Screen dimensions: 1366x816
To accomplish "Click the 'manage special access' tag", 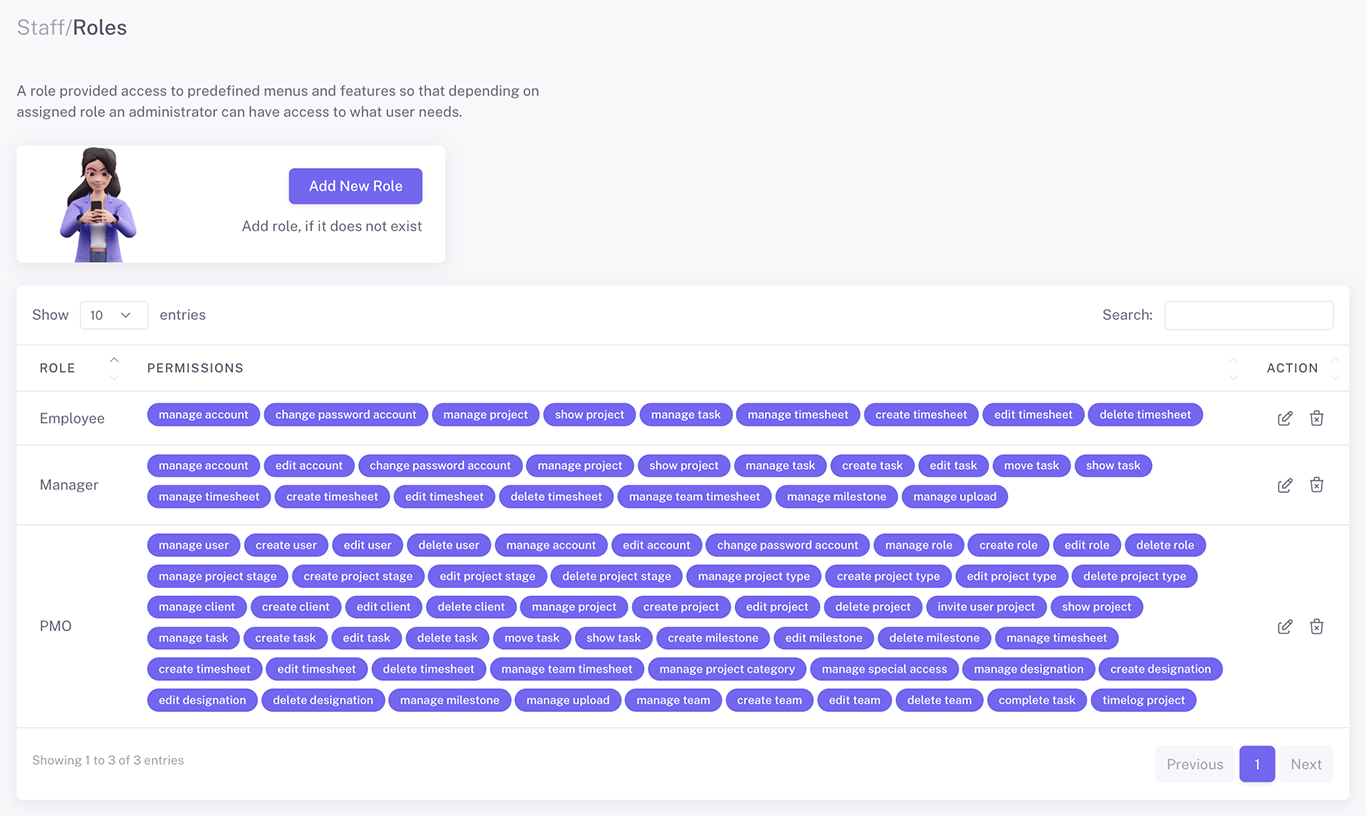I will pos(884,669).
